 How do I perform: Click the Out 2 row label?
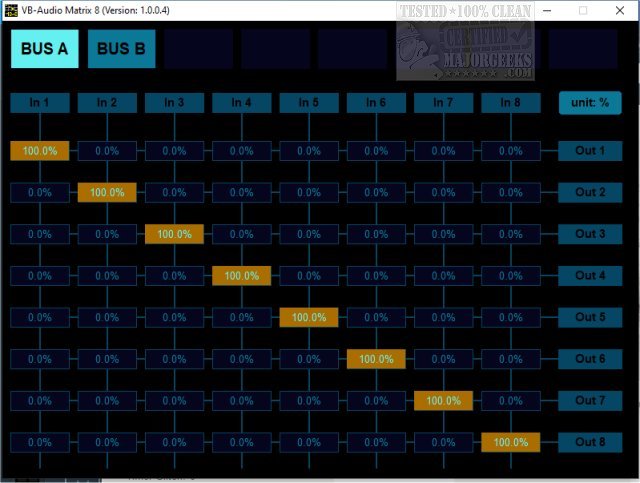(590, 192)
